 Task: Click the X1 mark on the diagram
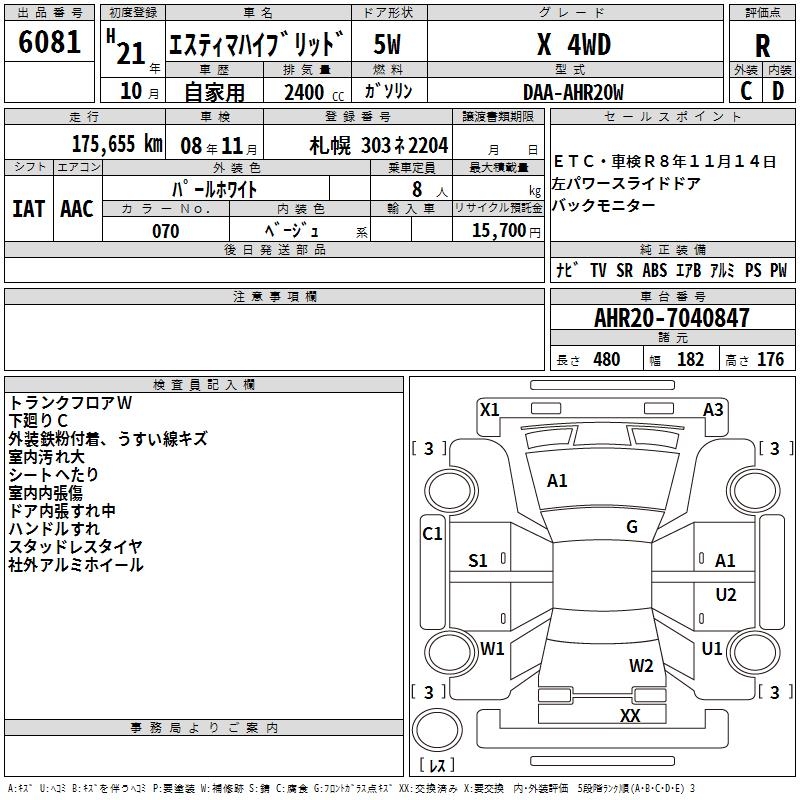click(x=490, y=410)
